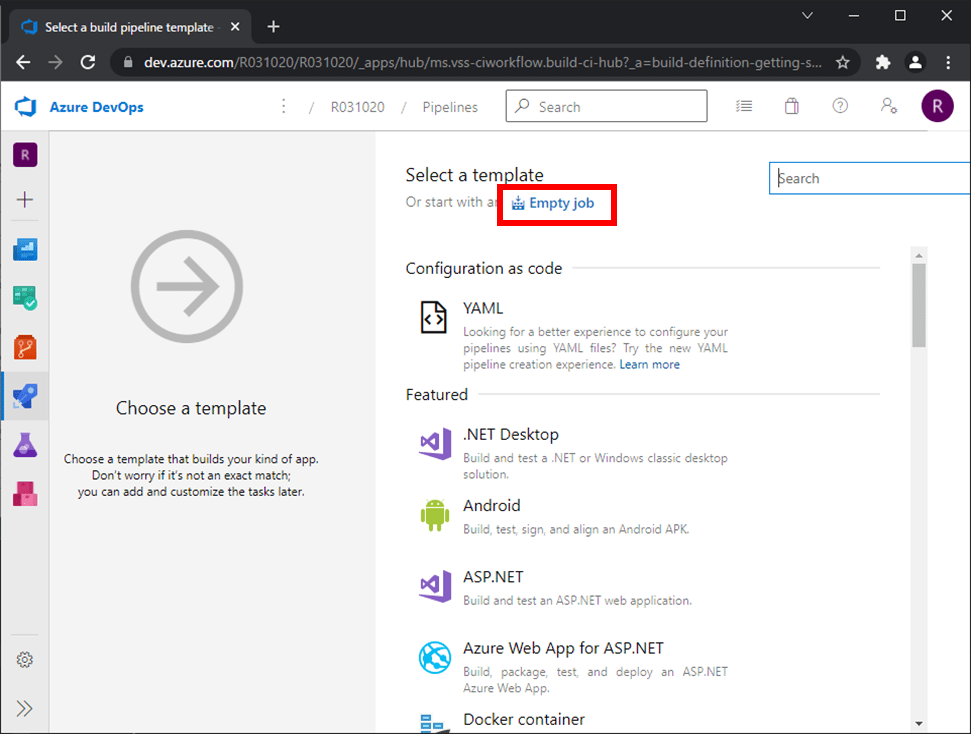Focus the template Search field

[869, 178]
